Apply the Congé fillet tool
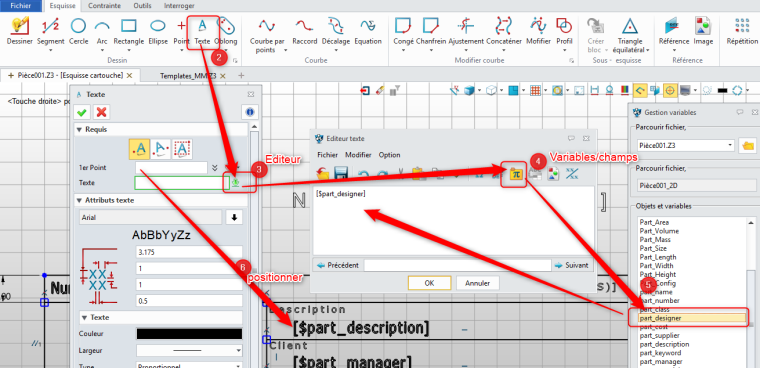The height and width of the screenshot is (368, 760). (x=403, y=31)
